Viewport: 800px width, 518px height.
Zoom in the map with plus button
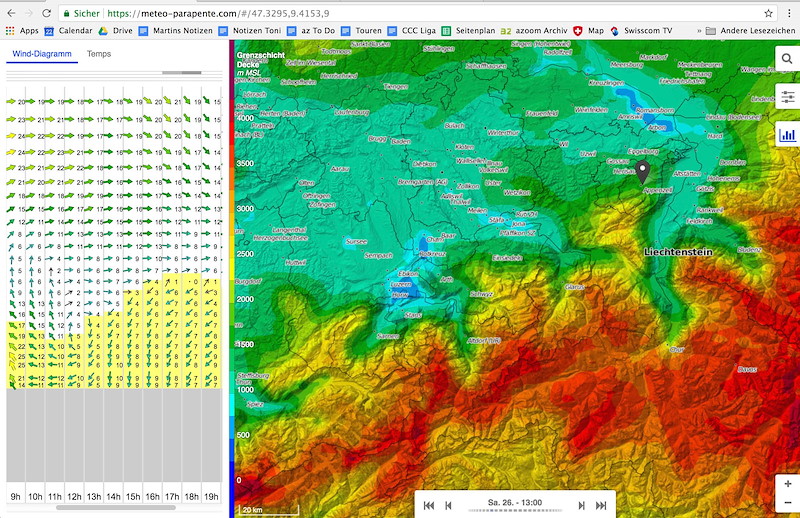pyautogui.click(x=788, y=484)
